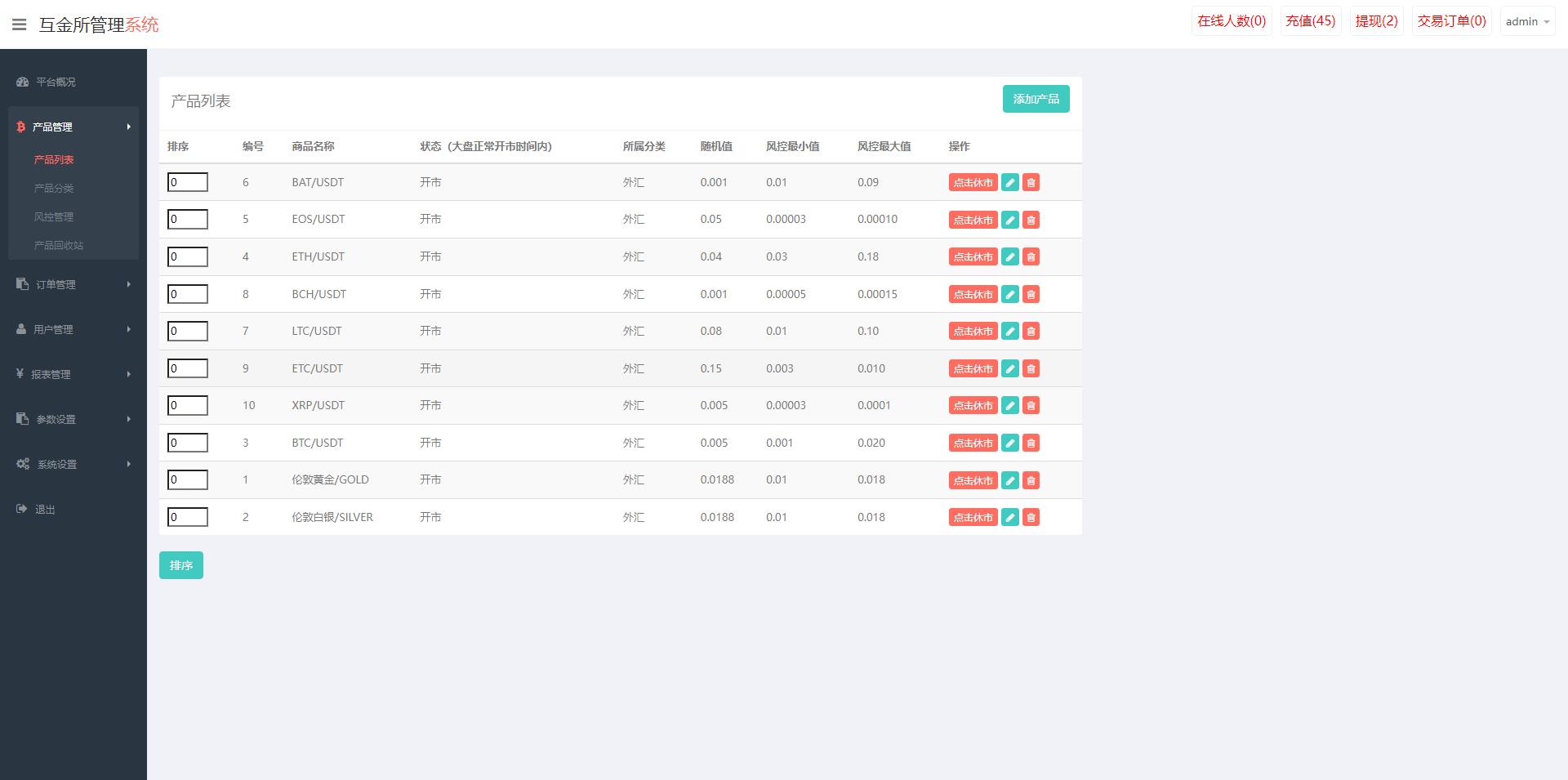The height and width of the screenshot is (780, 1568).
Task: Edit the ETH/USDT product with pencil icon
Action: (1010, 257)
